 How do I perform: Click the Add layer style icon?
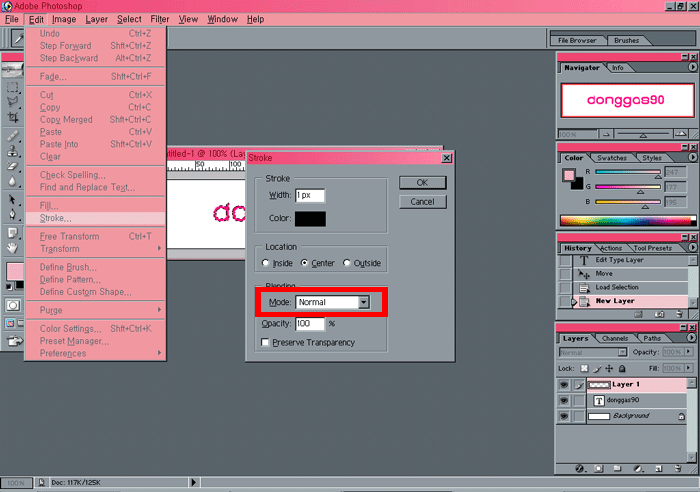(x=579, y=468)
